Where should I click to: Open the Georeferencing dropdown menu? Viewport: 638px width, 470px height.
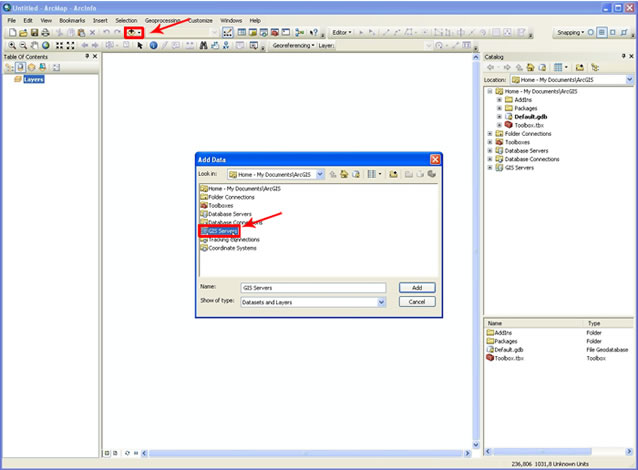pos(293,46)
